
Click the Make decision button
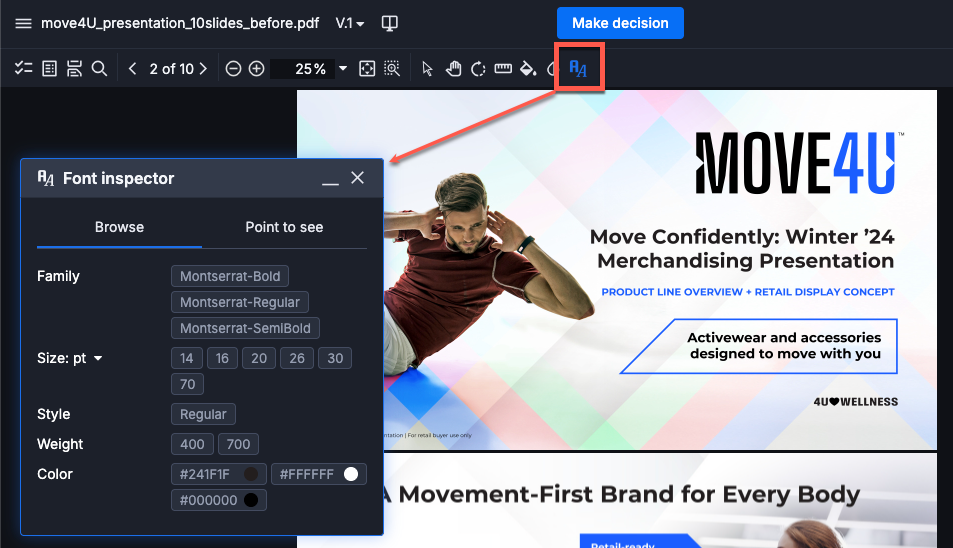click(620, 23)
